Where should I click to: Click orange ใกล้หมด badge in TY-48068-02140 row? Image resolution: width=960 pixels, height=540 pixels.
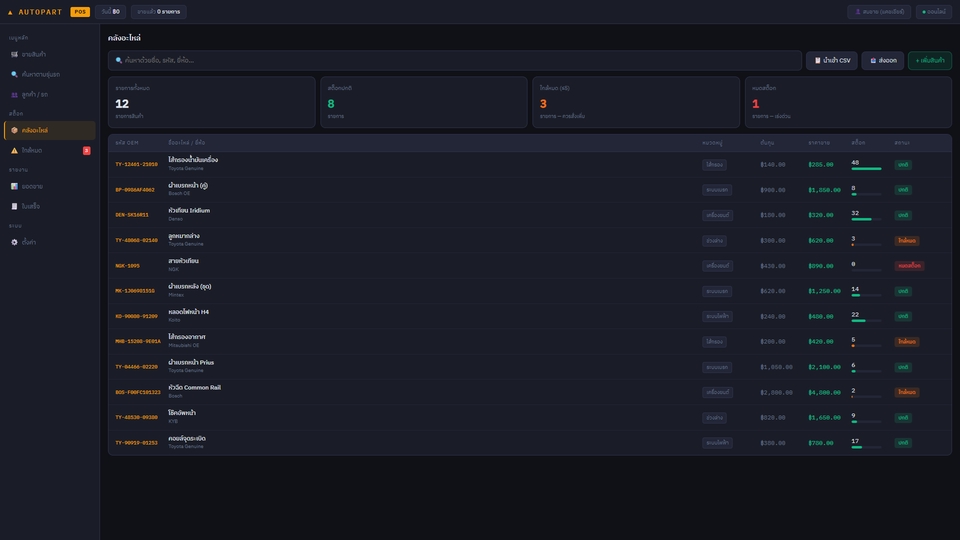coord(907,241)
